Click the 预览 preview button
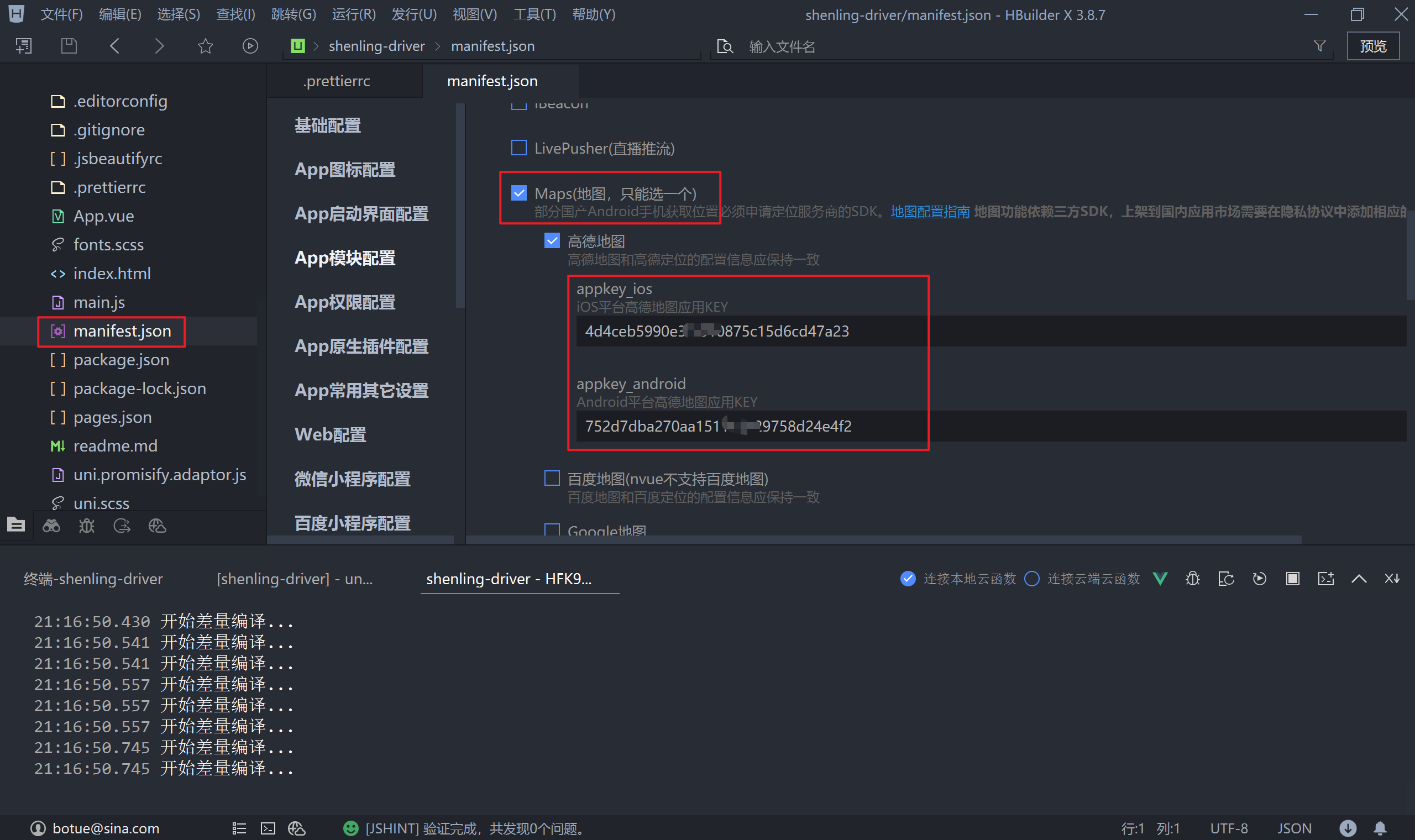This screenshot has height=840, width=1415. (1372, 46)
